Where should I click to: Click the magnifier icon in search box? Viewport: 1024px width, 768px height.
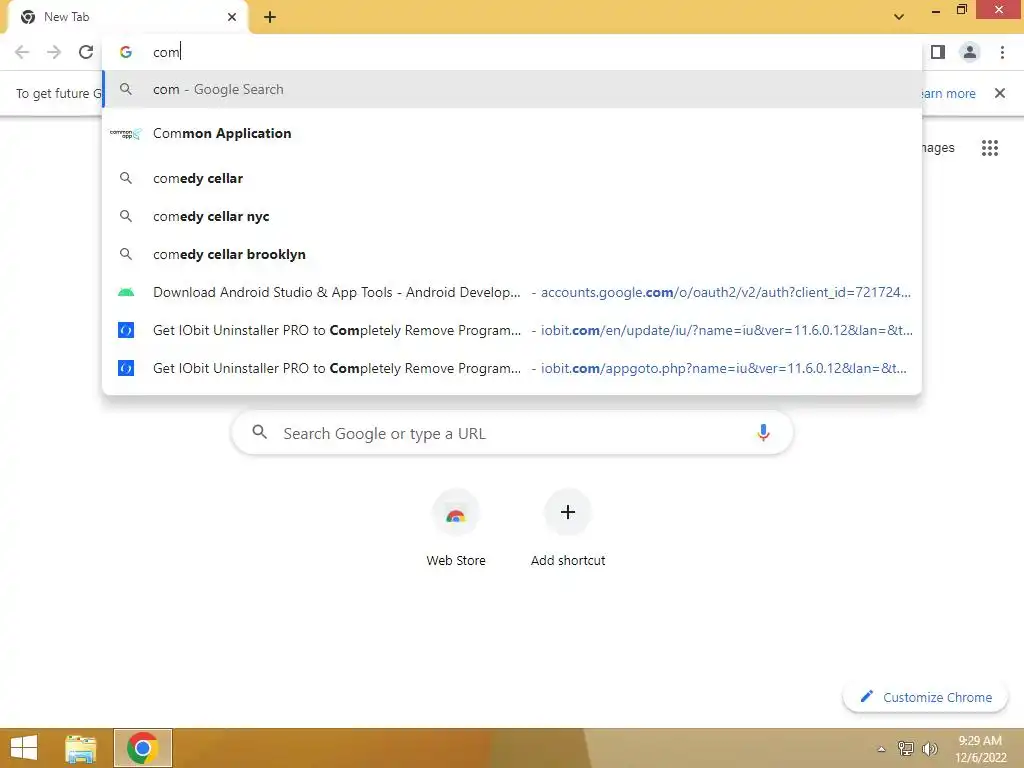pyautogui.click(x=259, y=432)
